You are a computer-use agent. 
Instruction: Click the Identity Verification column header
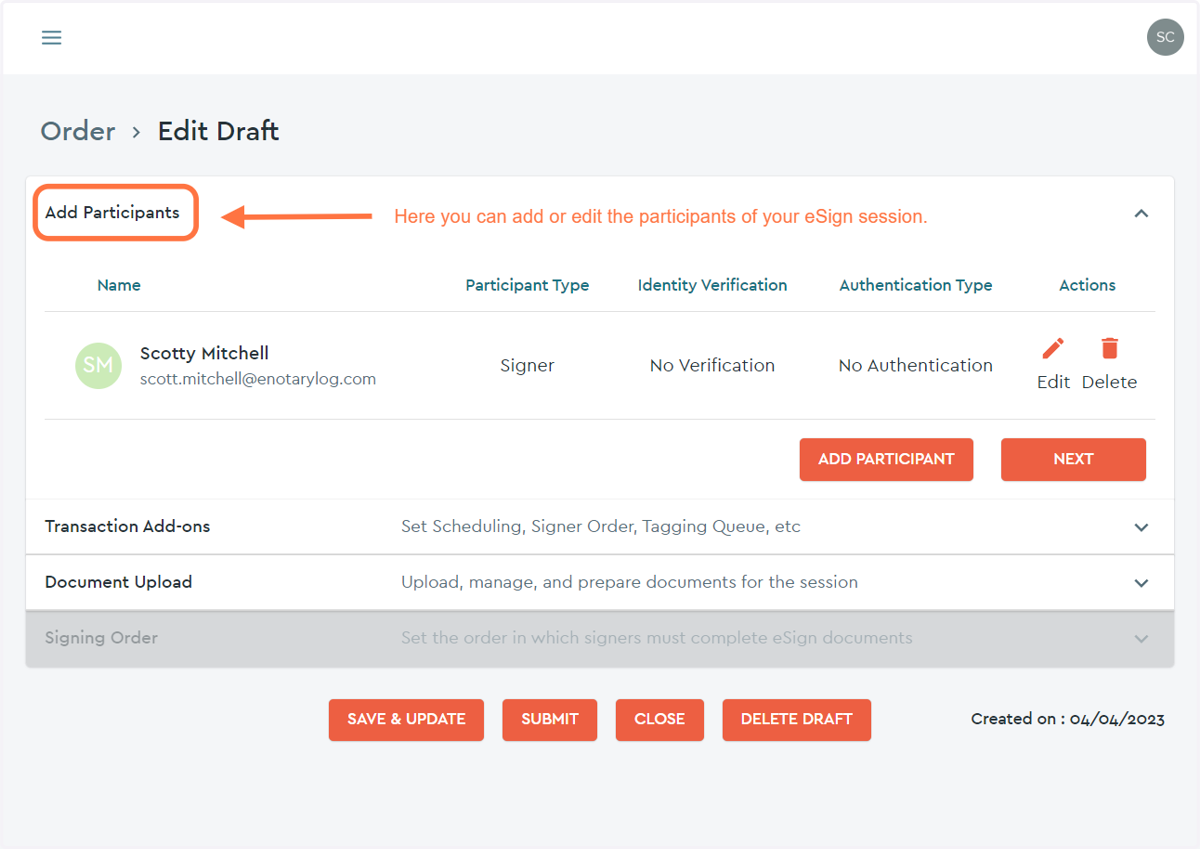[x=712, y=285]
